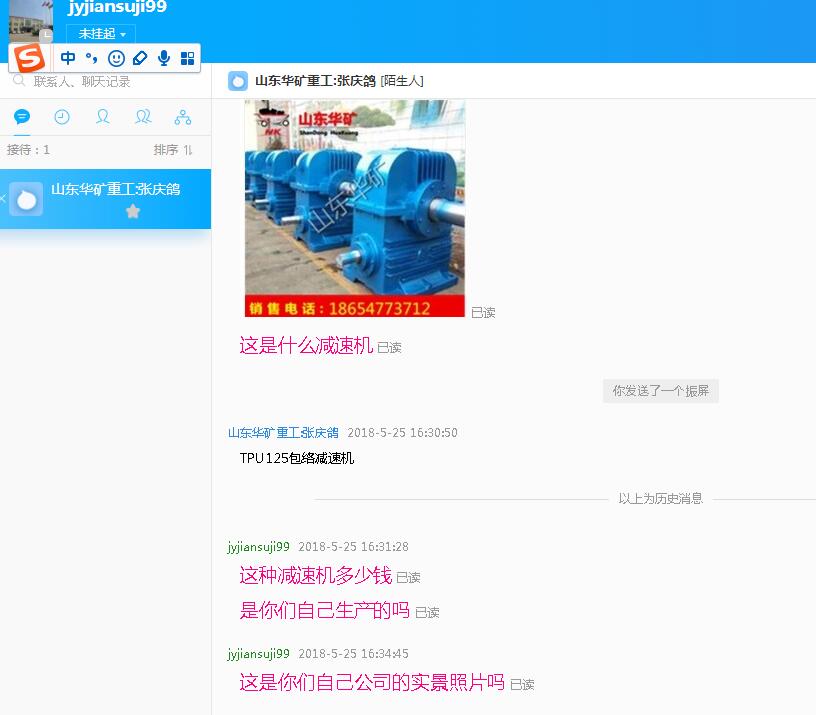The image size is (816, 715).
Task: Open the organization structure icon
Action: click(x=183, y=116)
